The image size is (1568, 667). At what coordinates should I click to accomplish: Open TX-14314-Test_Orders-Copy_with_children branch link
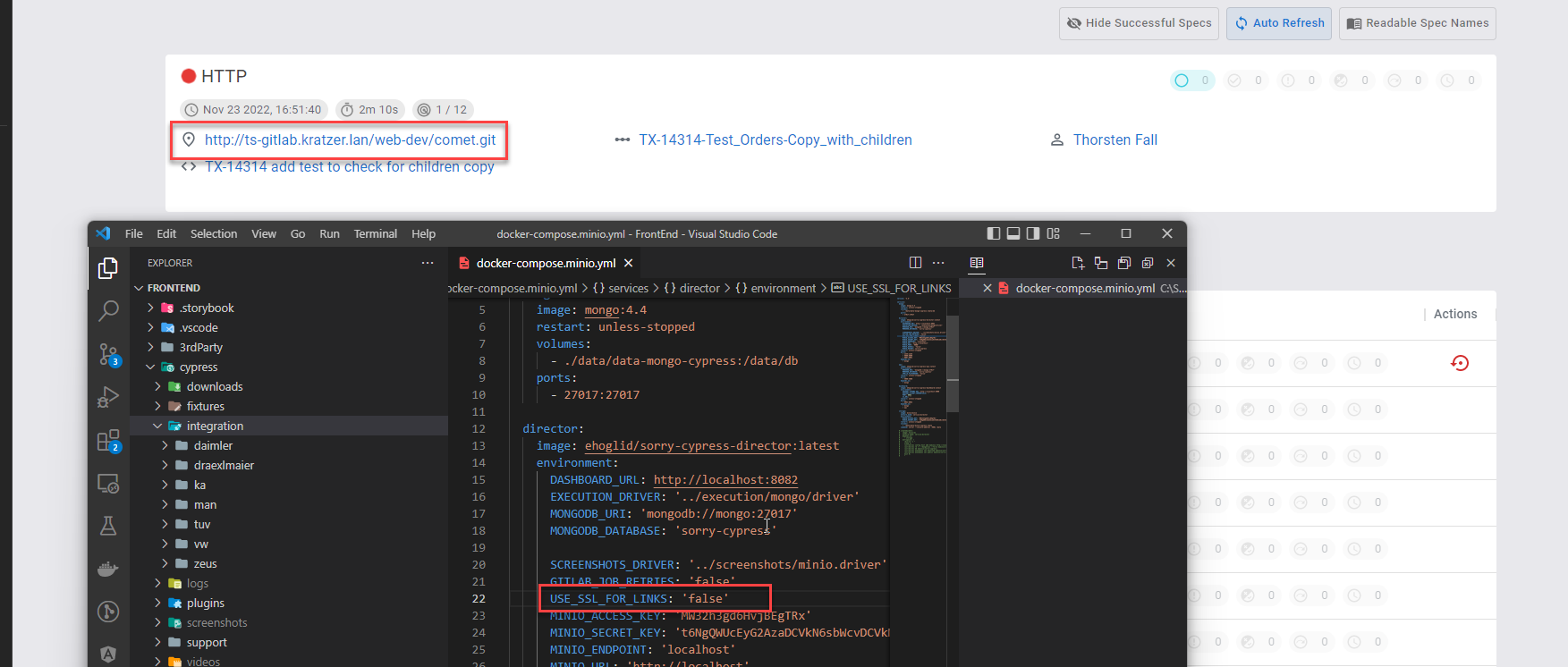coord(776,139)
